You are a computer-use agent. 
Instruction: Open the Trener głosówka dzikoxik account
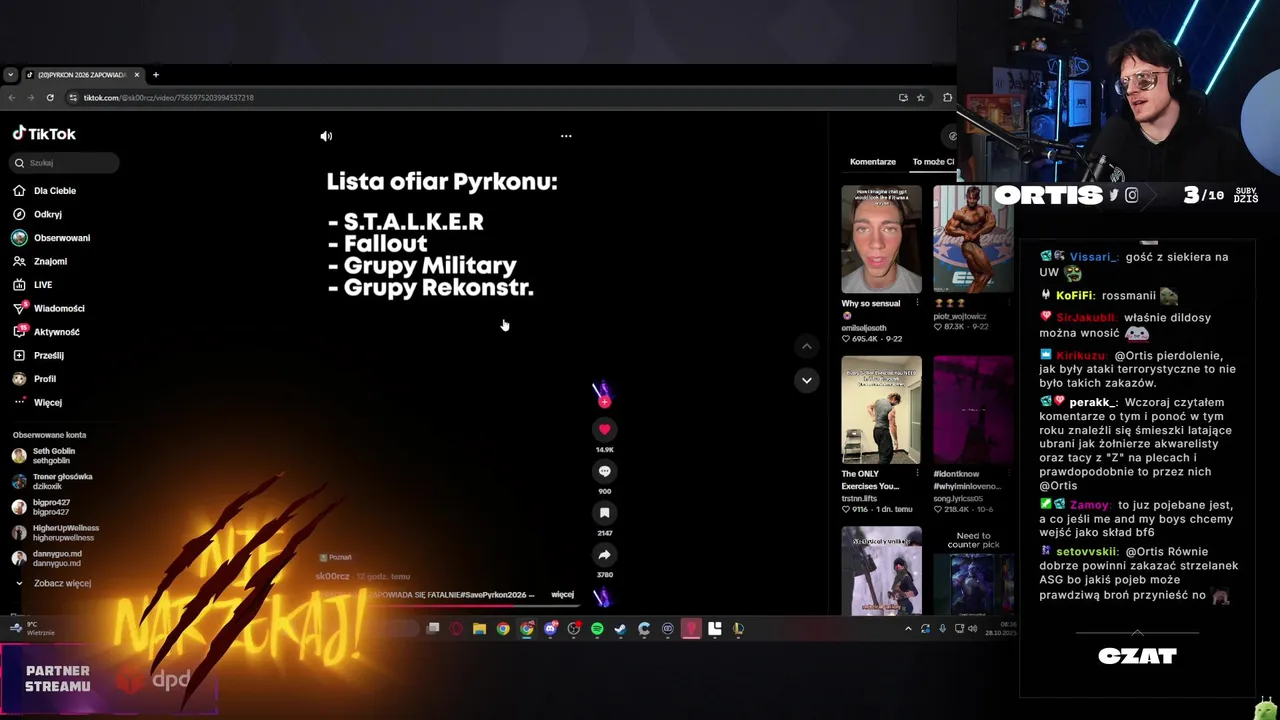[52, 481]
